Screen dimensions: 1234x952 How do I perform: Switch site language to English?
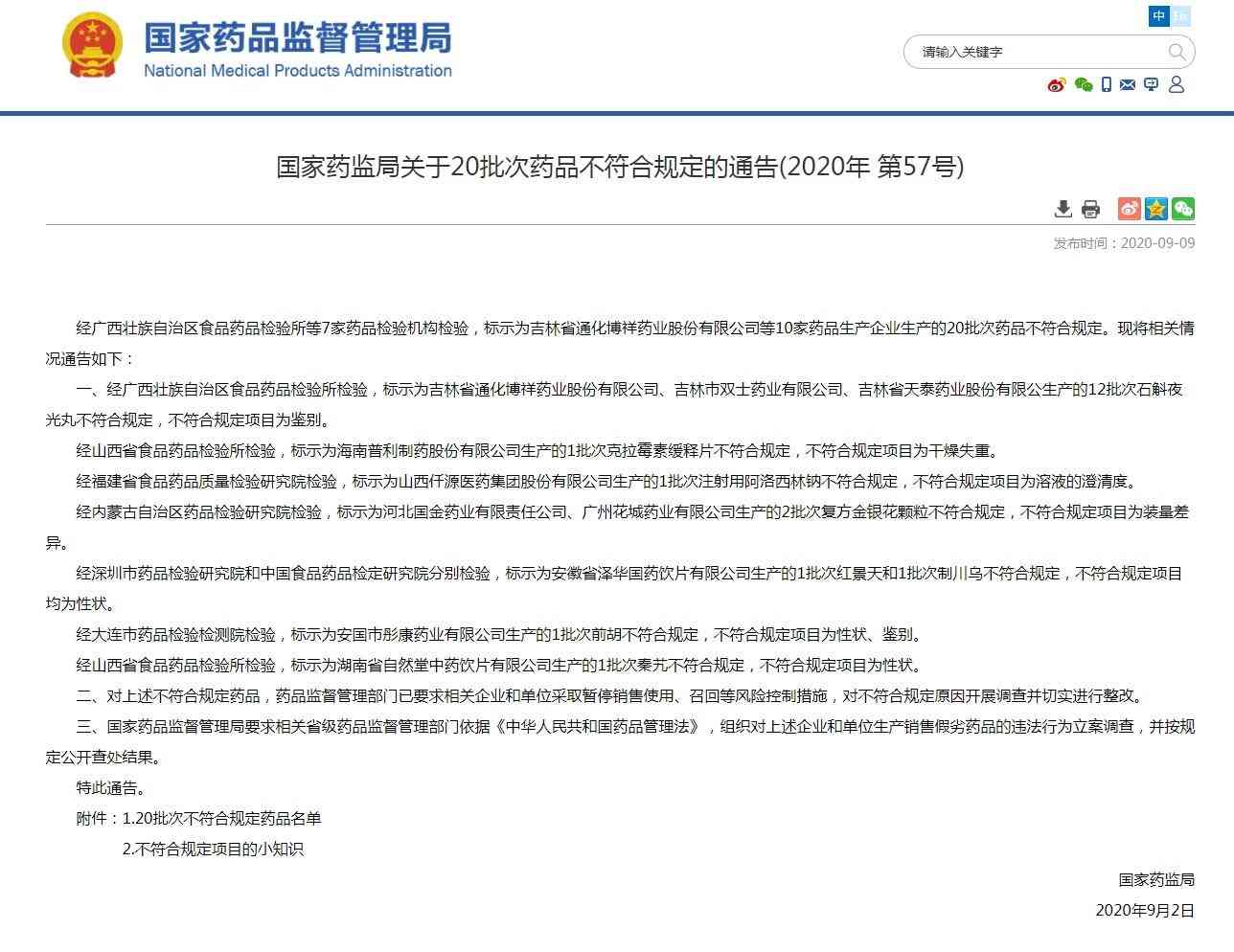pyautogui.click(x=1181, y=16)
